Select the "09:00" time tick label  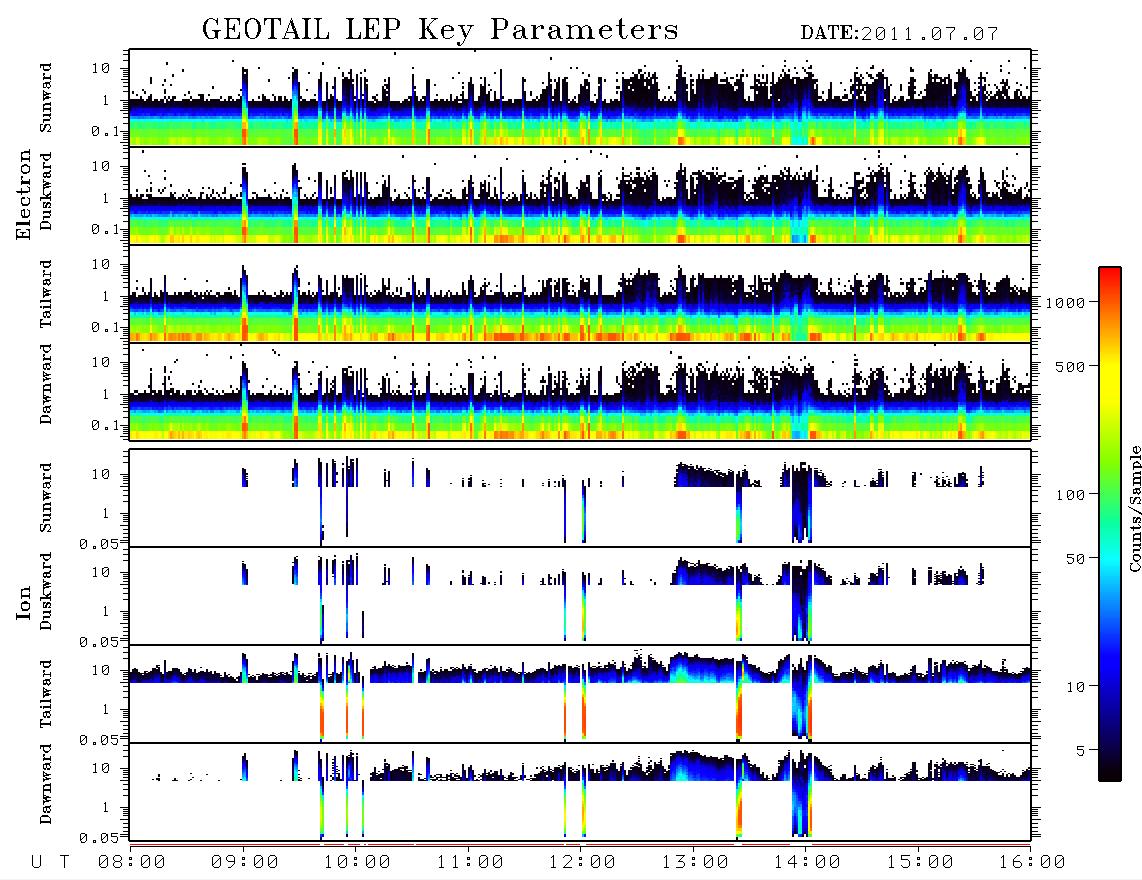(x=245, y=862)
